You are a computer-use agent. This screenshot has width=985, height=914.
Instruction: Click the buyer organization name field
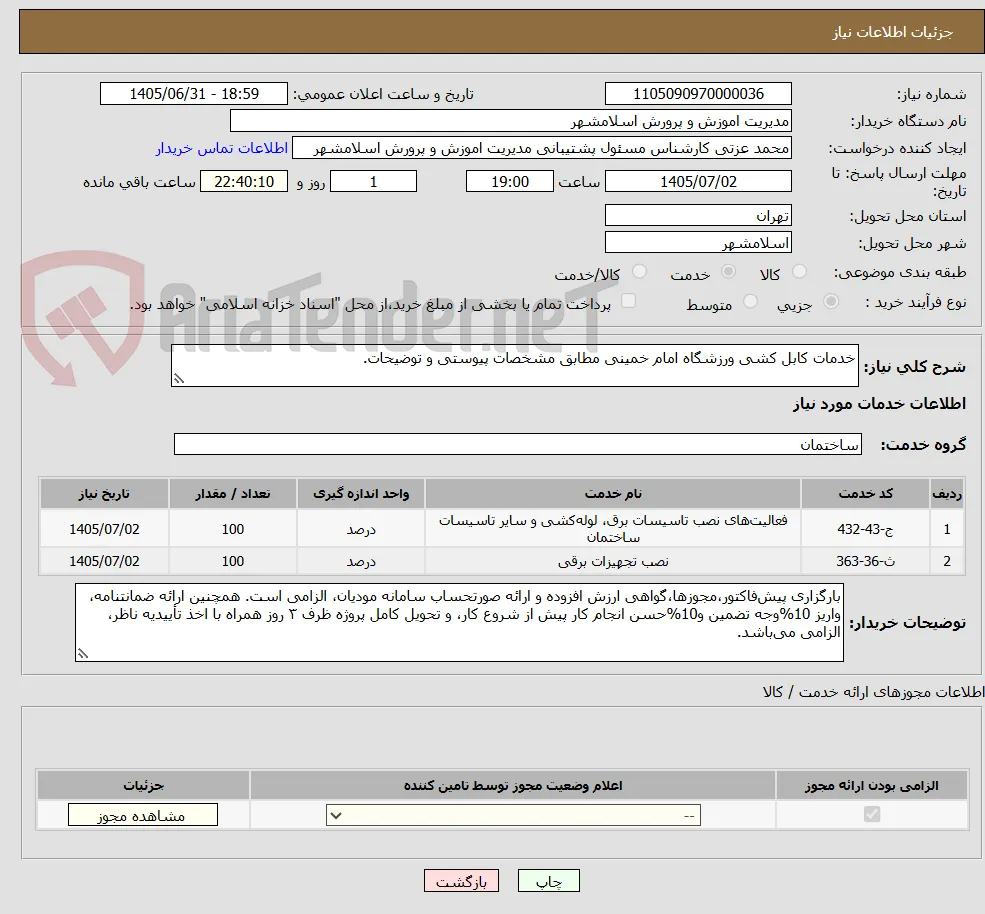coord(510,121)
